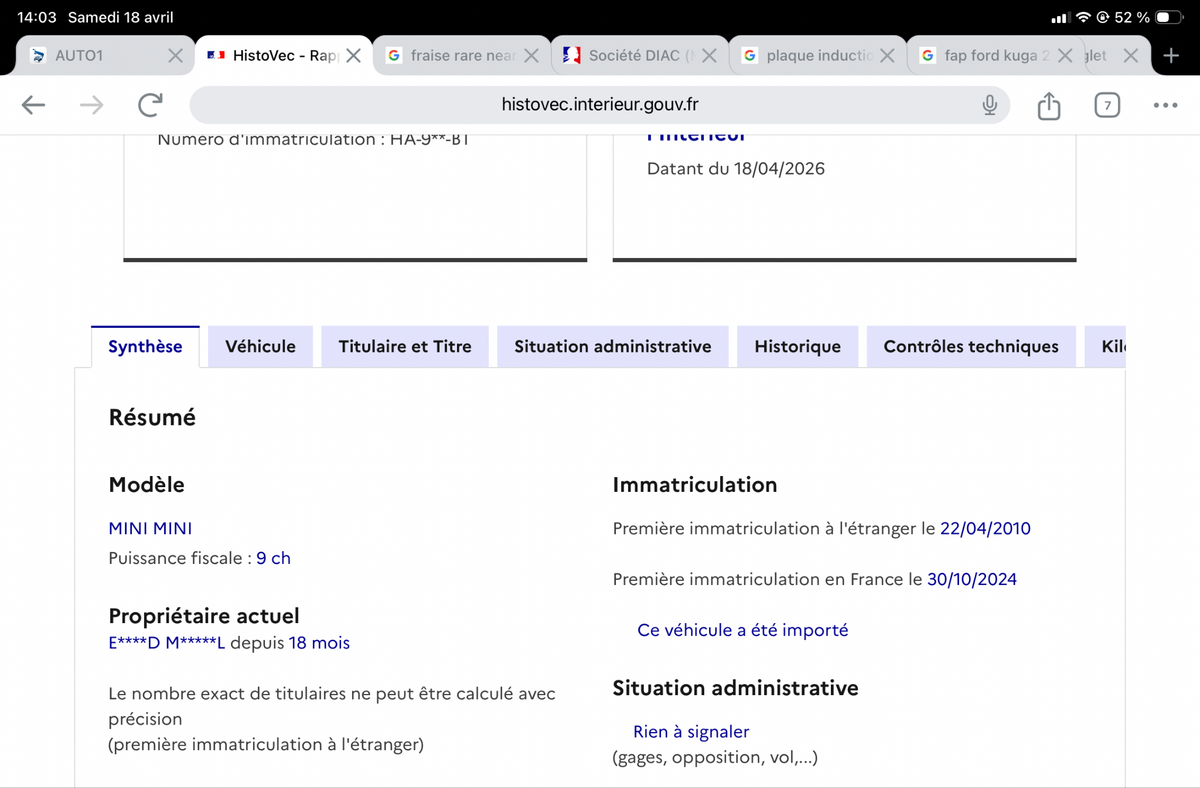The width and height of the screenshot is (1200, 788).
Task: Open the share sheet icon
Action: pos(1048,104)
